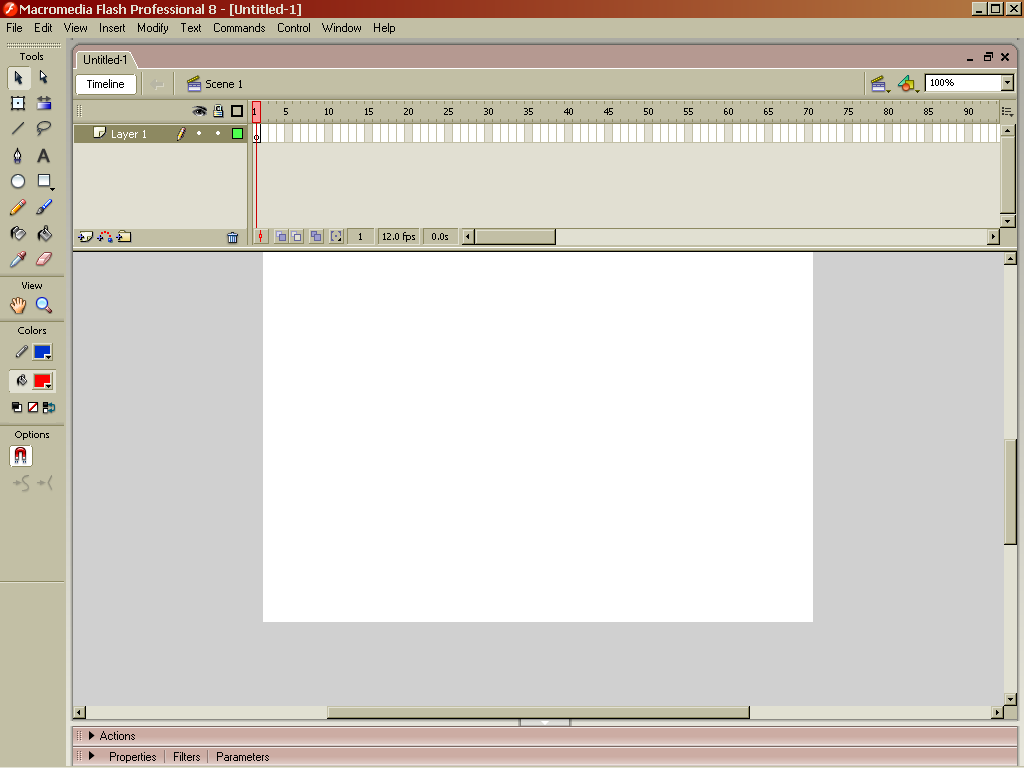Select the Oval tool
The image size is (1024, 768).
pos(18,182)
